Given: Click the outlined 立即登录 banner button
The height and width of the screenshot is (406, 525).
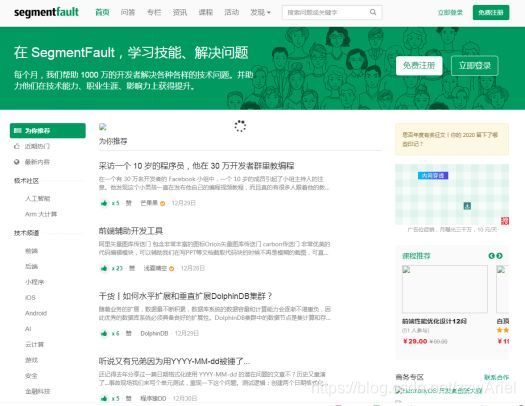Looking at the screenshot, I should point(475,66).
